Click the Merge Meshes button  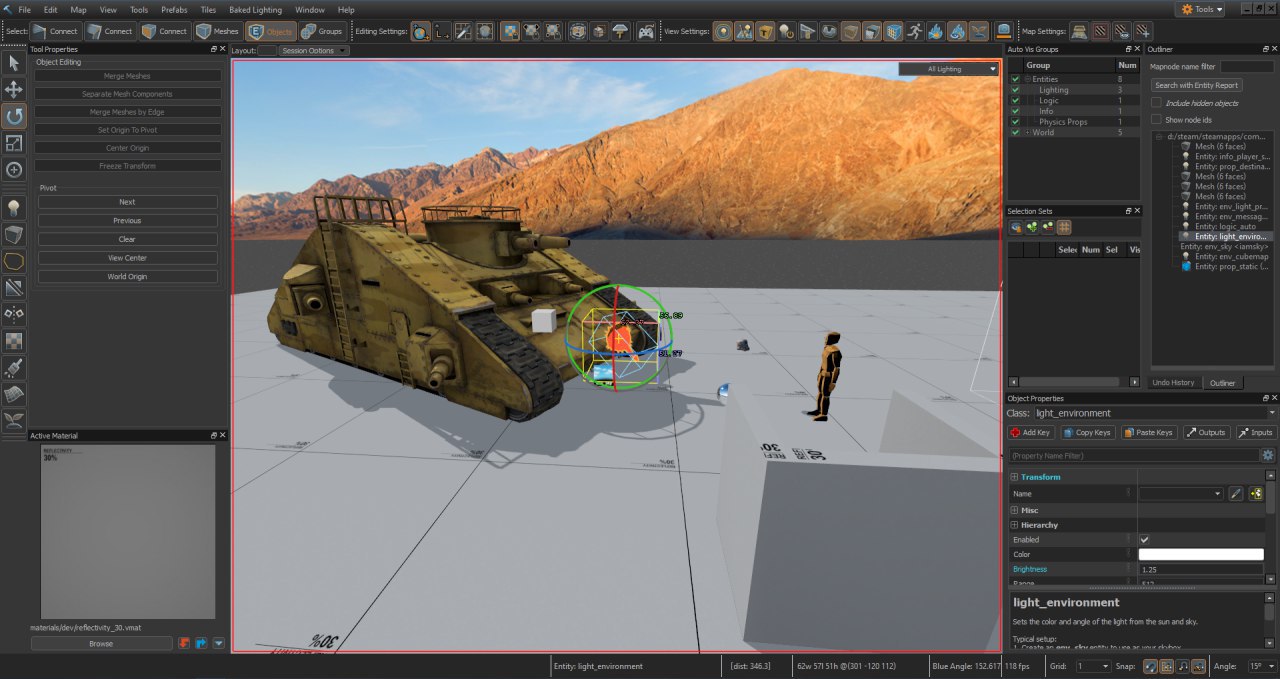128,76
